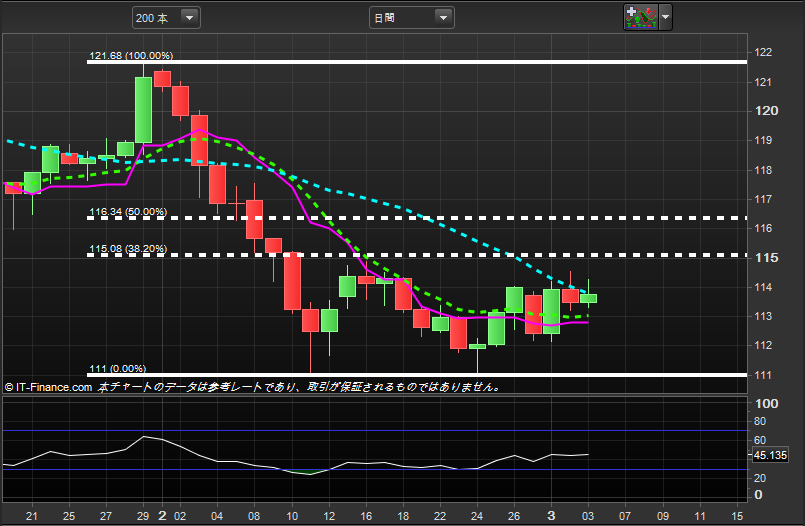Click the add indicator chart icon

click(640, 17)
